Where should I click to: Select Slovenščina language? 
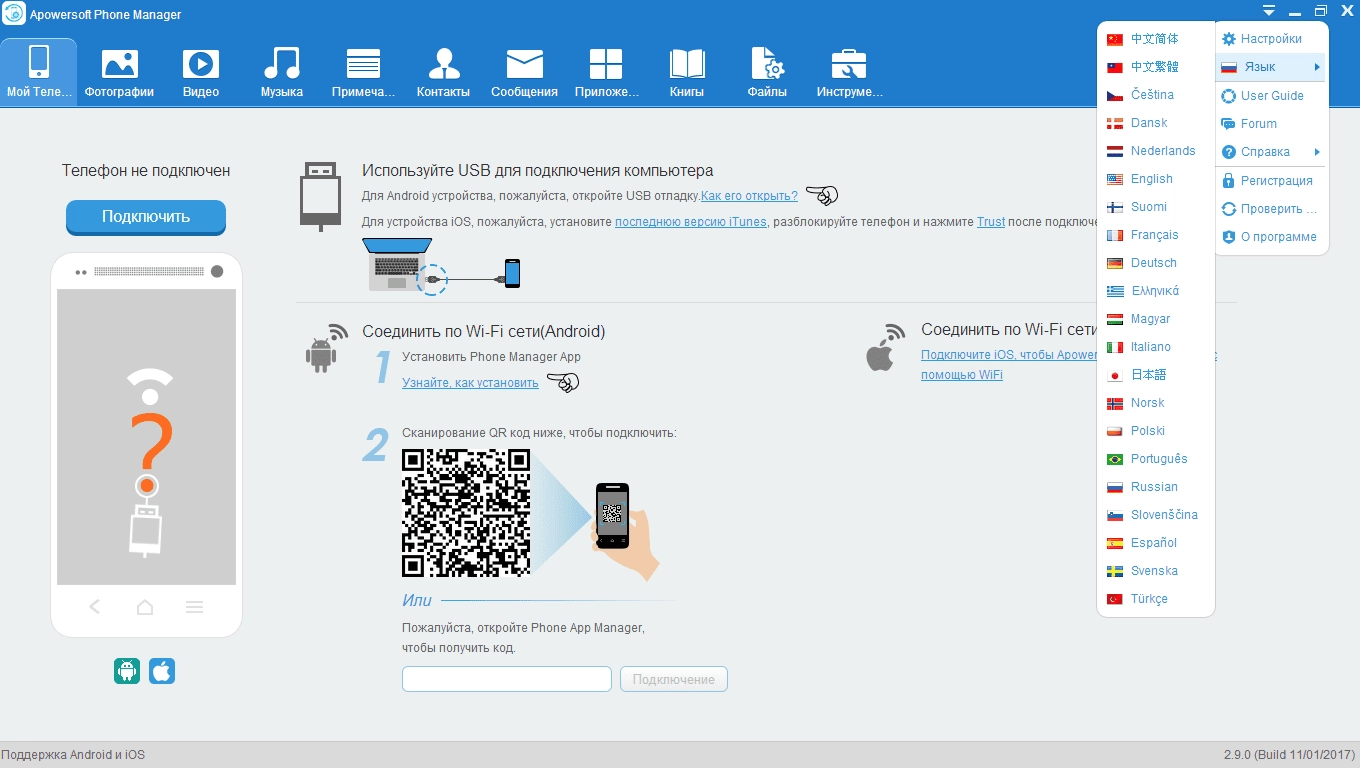1155,515
